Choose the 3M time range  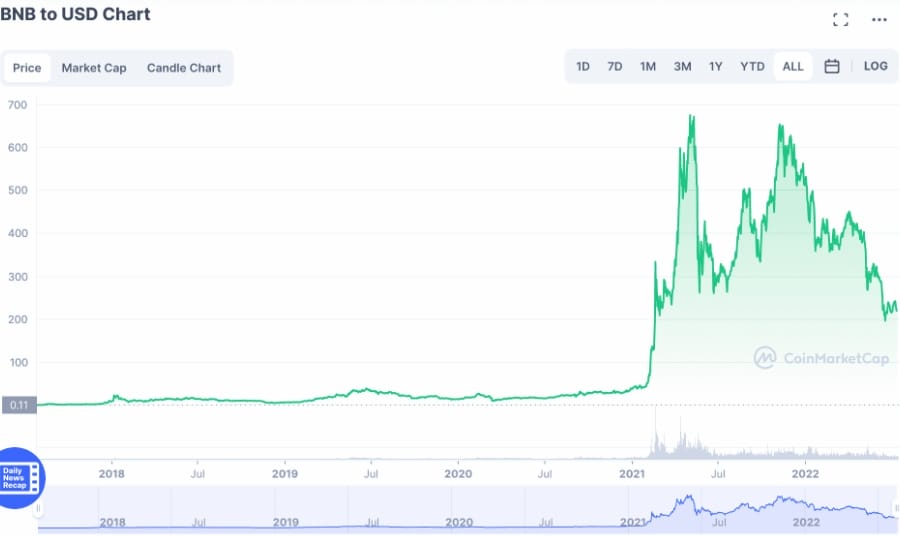tap(682, 67)
